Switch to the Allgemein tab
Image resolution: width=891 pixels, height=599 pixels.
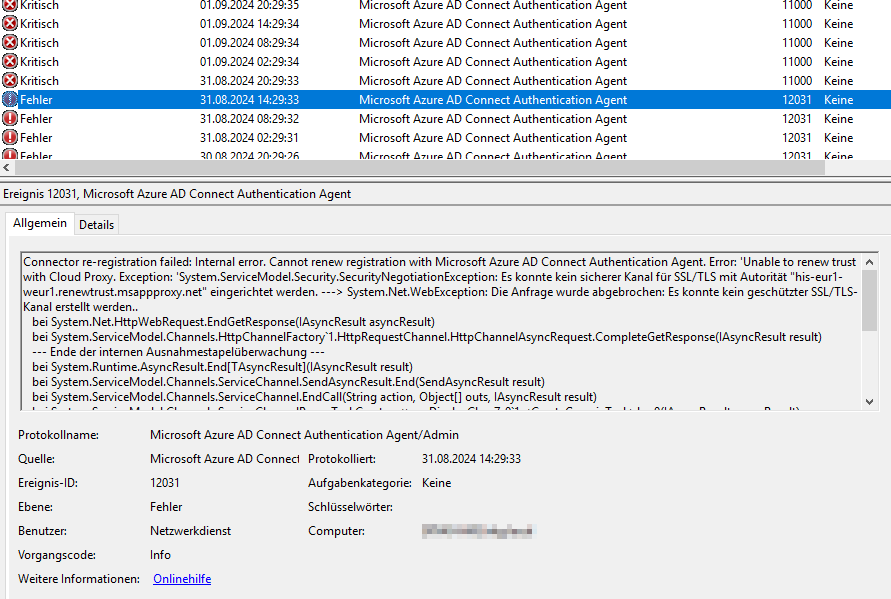pos(40,223)
